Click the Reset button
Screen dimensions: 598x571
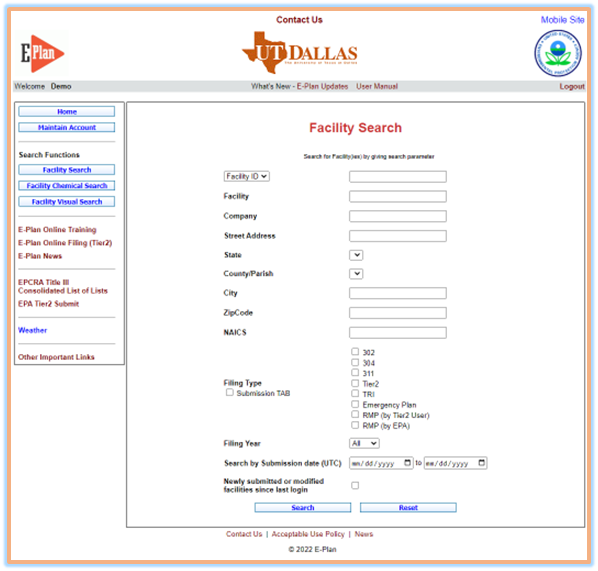coord(408,507)
